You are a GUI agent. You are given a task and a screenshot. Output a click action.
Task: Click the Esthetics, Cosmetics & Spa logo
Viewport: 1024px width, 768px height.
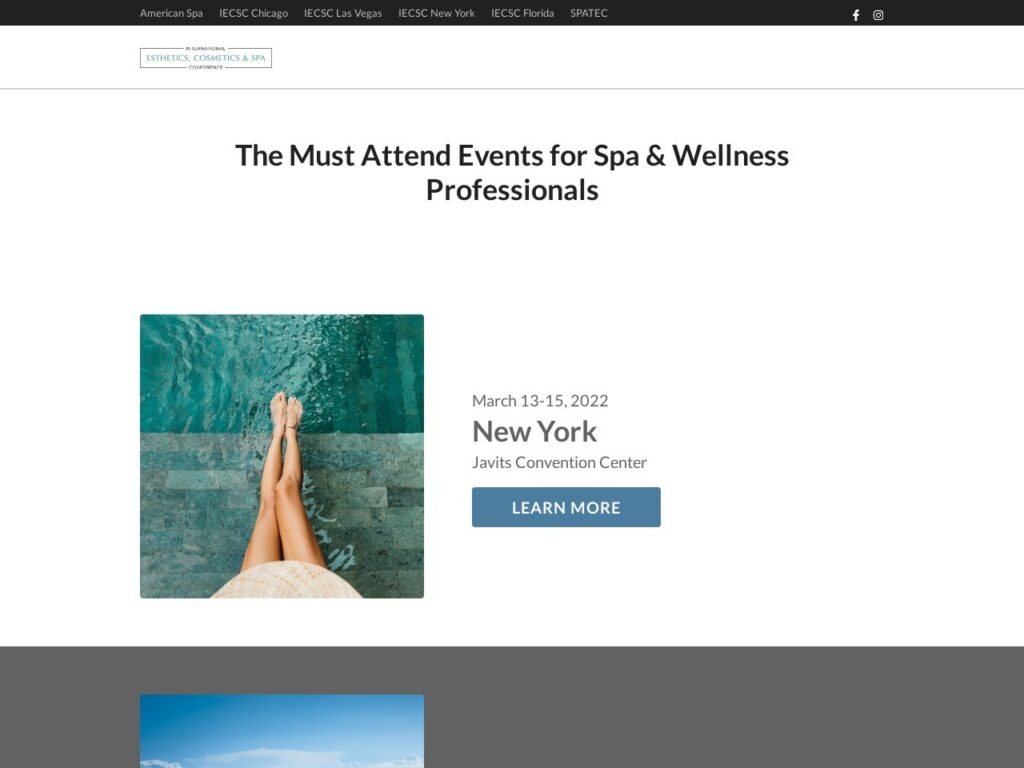click(x=206, y=57)
